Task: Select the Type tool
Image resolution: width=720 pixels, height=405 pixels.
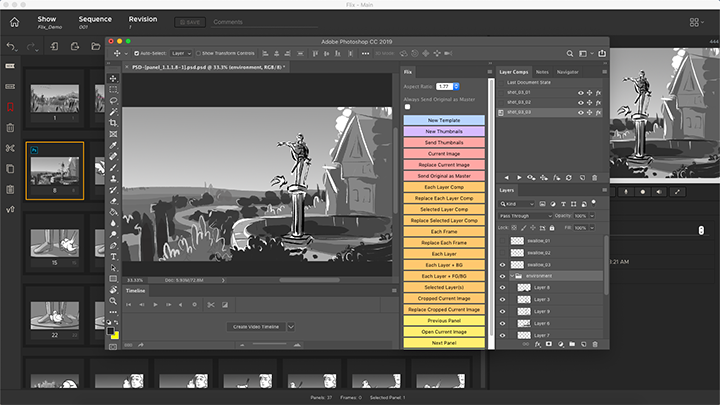Action: 113,254
